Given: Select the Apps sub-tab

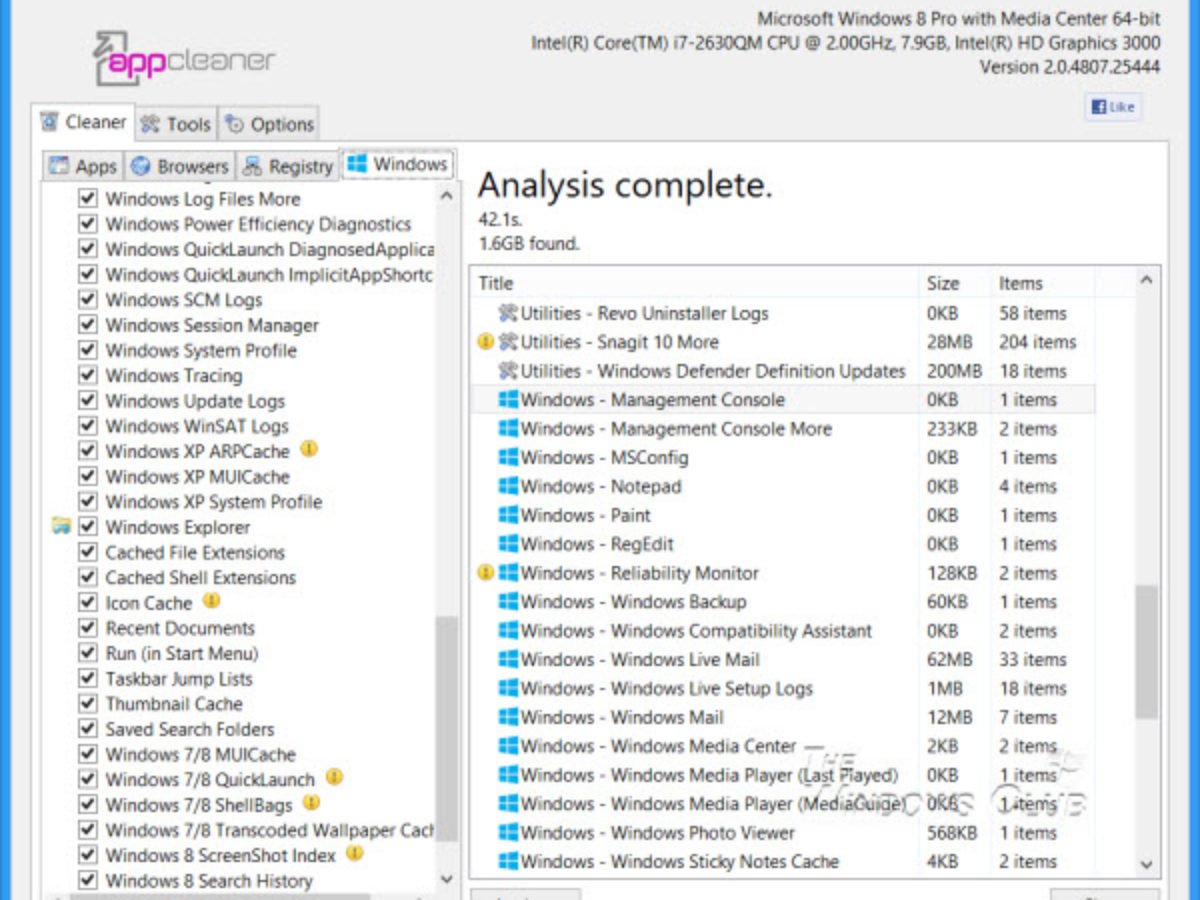Looking at the screenshot, I should [83, 166].
